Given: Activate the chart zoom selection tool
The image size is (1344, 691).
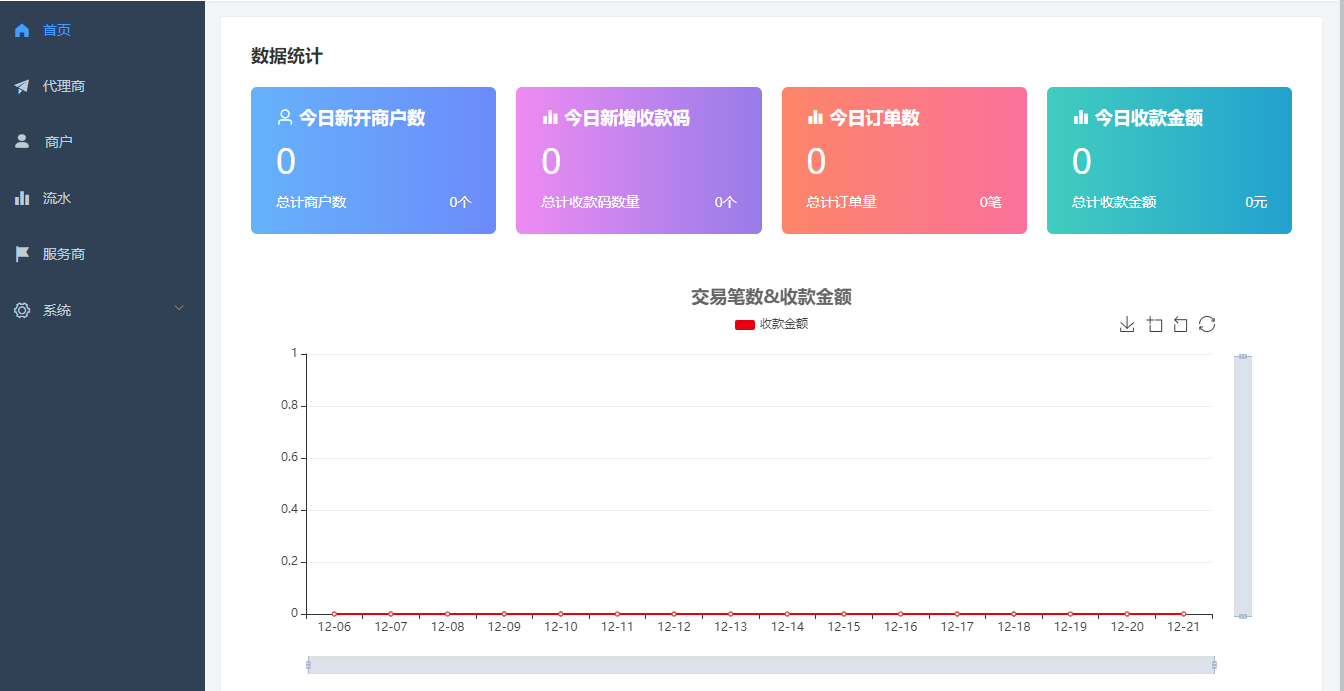Looking at the screenshot, I should (1155, 324).
